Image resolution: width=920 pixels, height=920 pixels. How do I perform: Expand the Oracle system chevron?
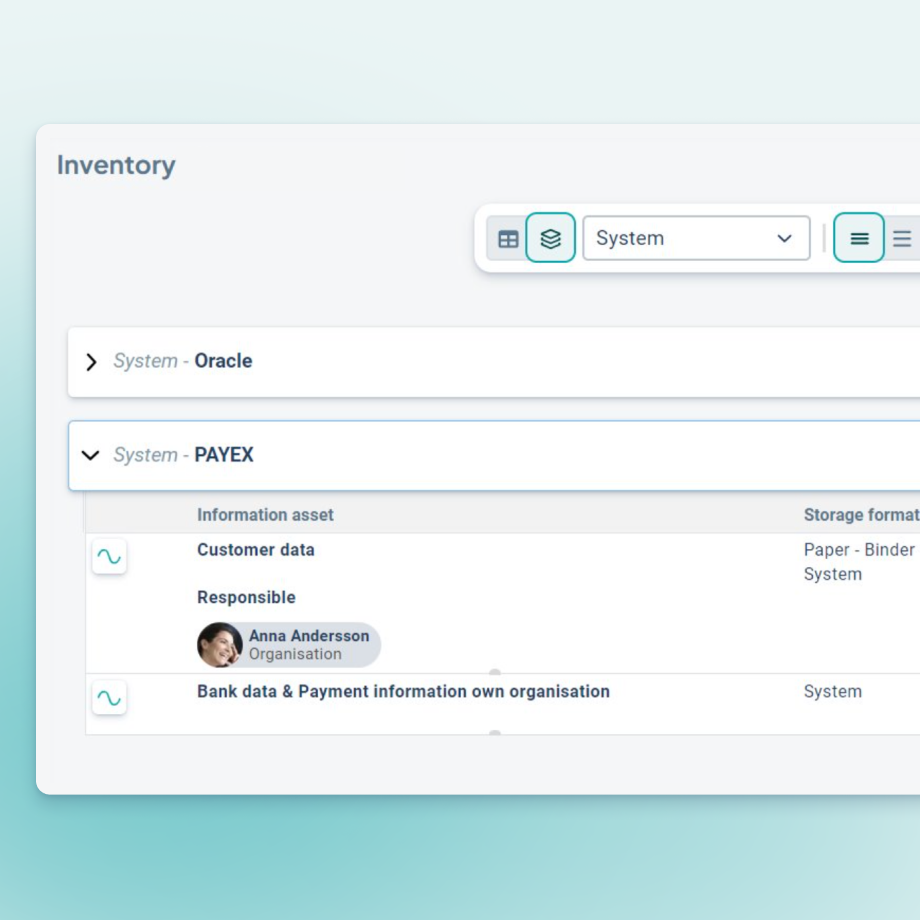[91, 362]
